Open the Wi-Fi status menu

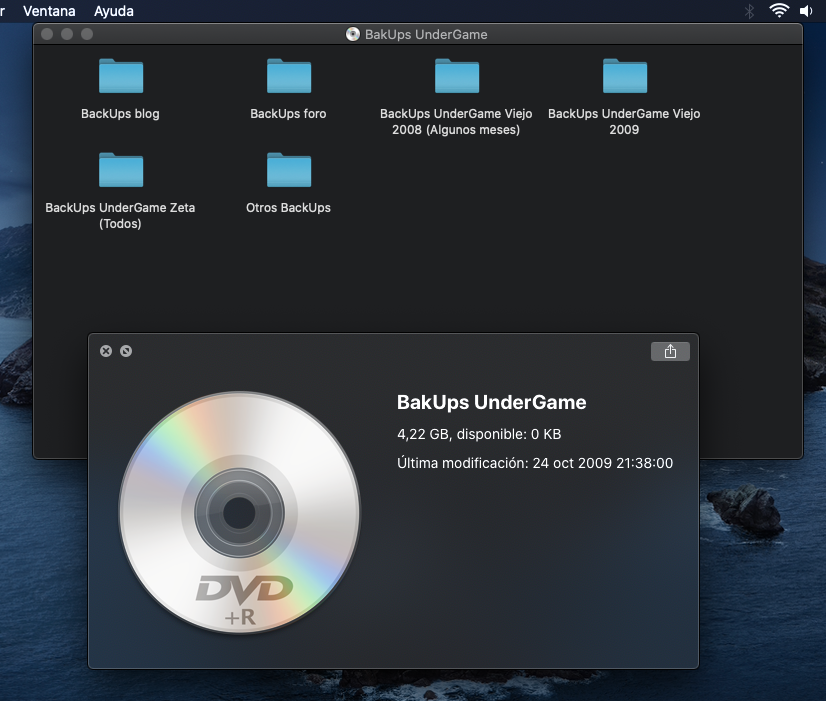(x=779, y=11)
